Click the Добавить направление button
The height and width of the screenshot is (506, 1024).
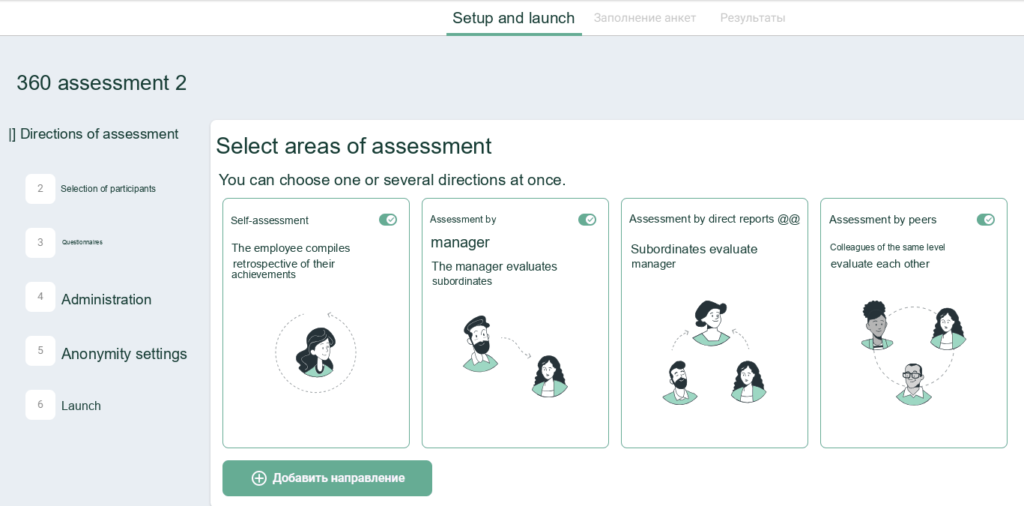click(x=327, y=478)
